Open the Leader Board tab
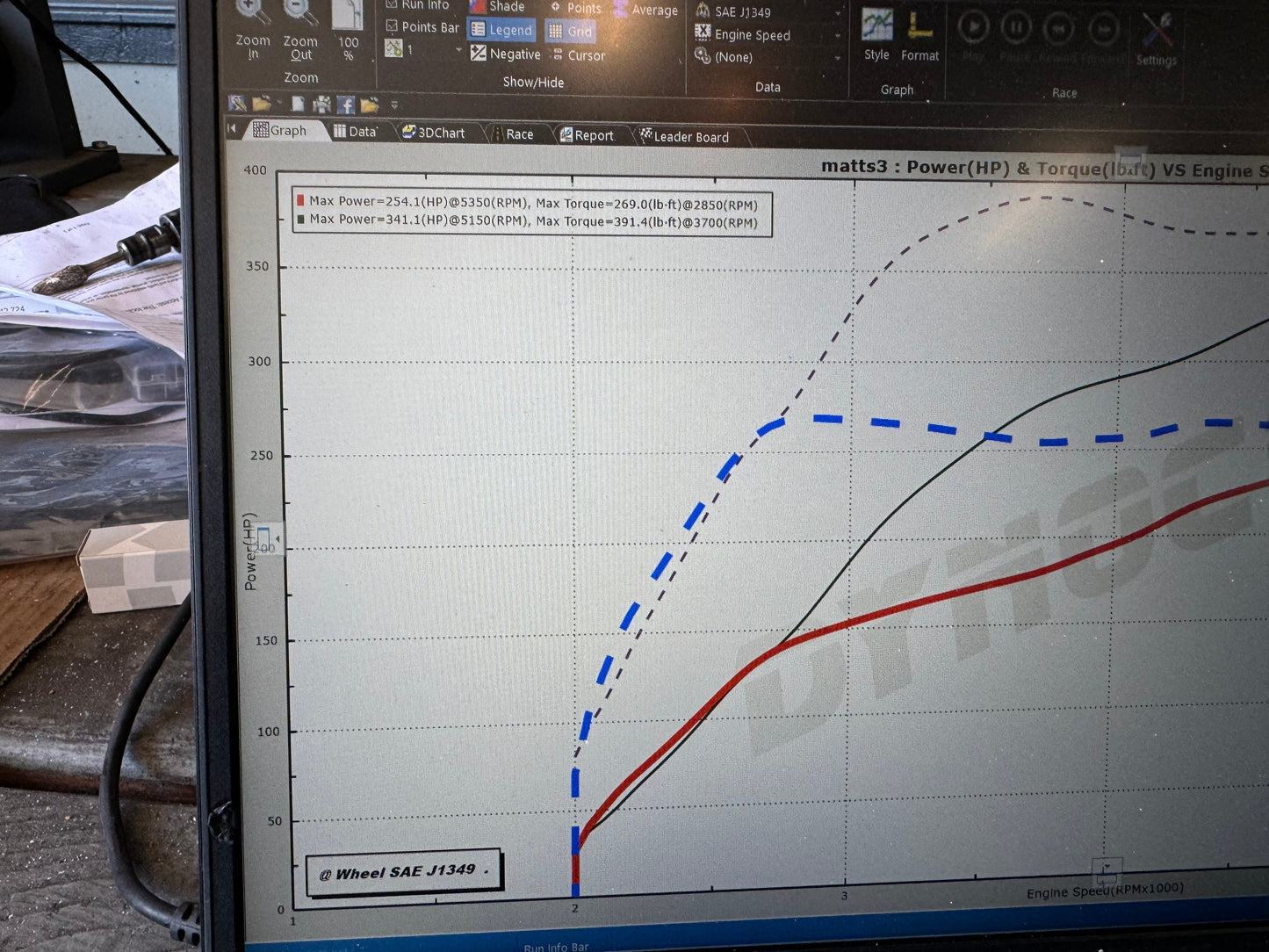Viewport: 1269px width, 952px height. pos(691,136)
